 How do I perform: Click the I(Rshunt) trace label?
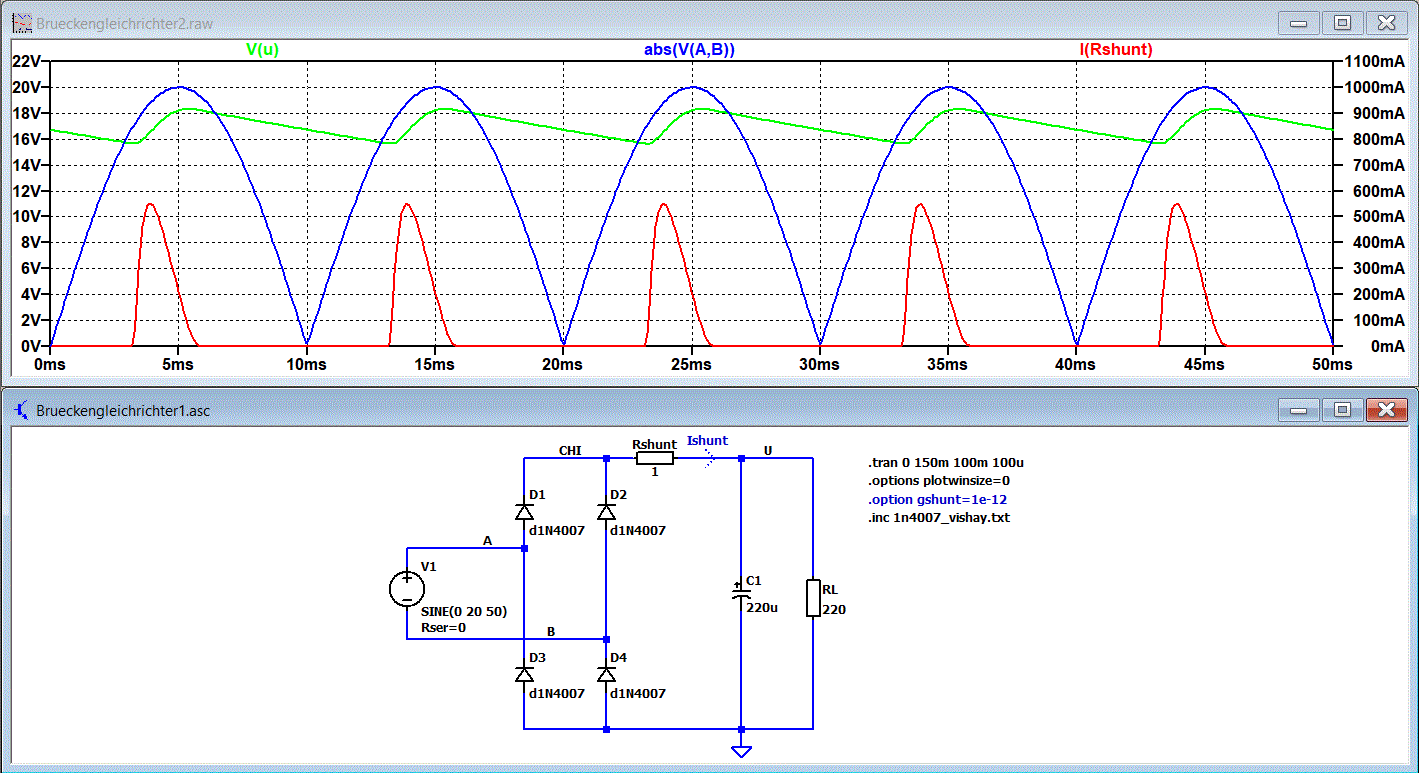[1116, 50]
